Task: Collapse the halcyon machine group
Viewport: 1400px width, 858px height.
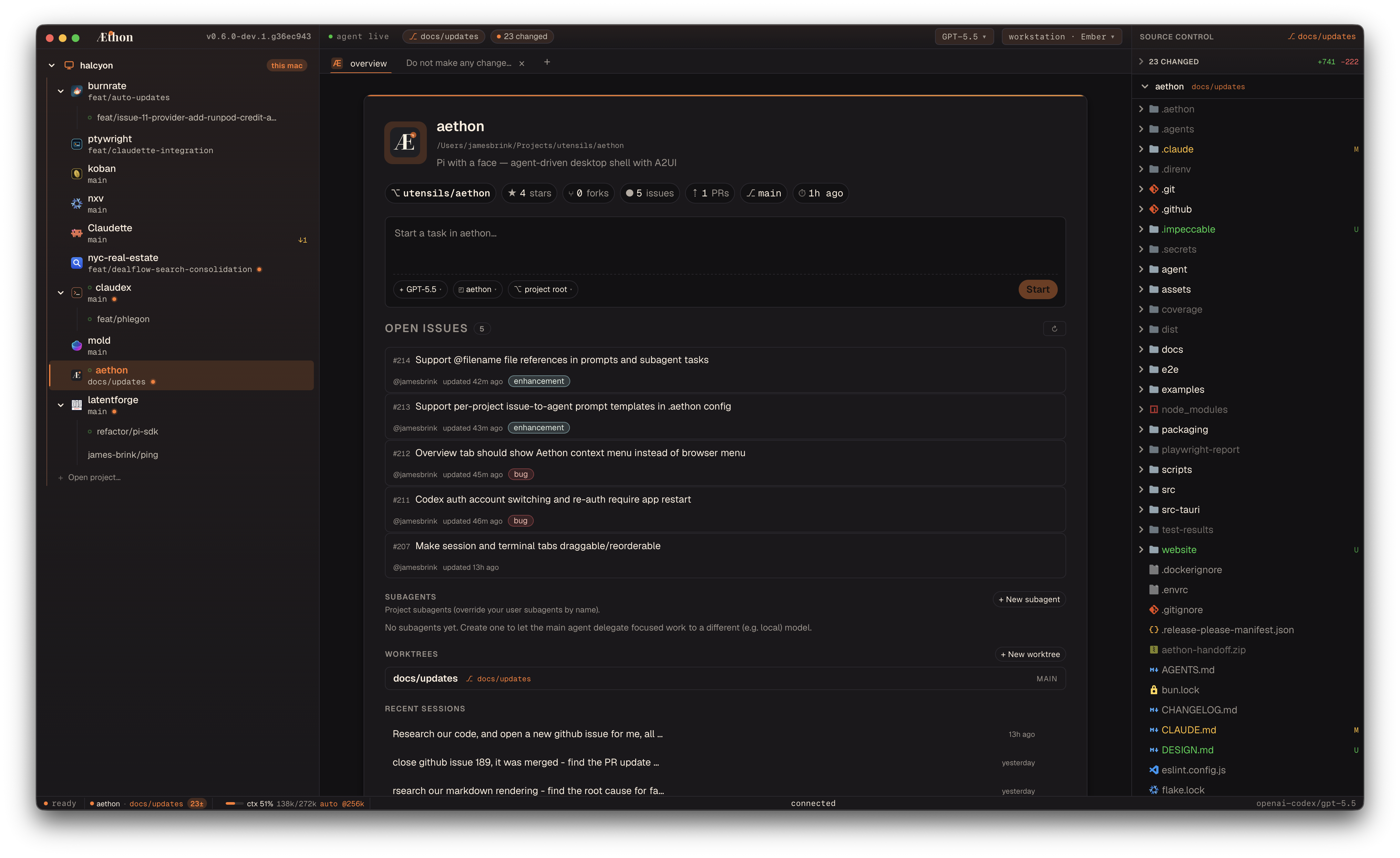Action: tap(52, 65)
